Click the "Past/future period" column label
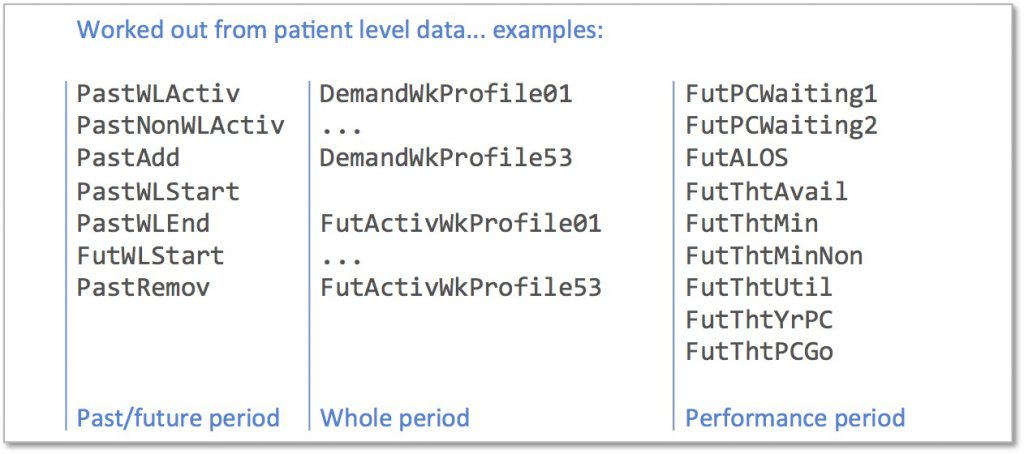The width and height of the screenshot is (1024, 454). (x=178, y=417)
